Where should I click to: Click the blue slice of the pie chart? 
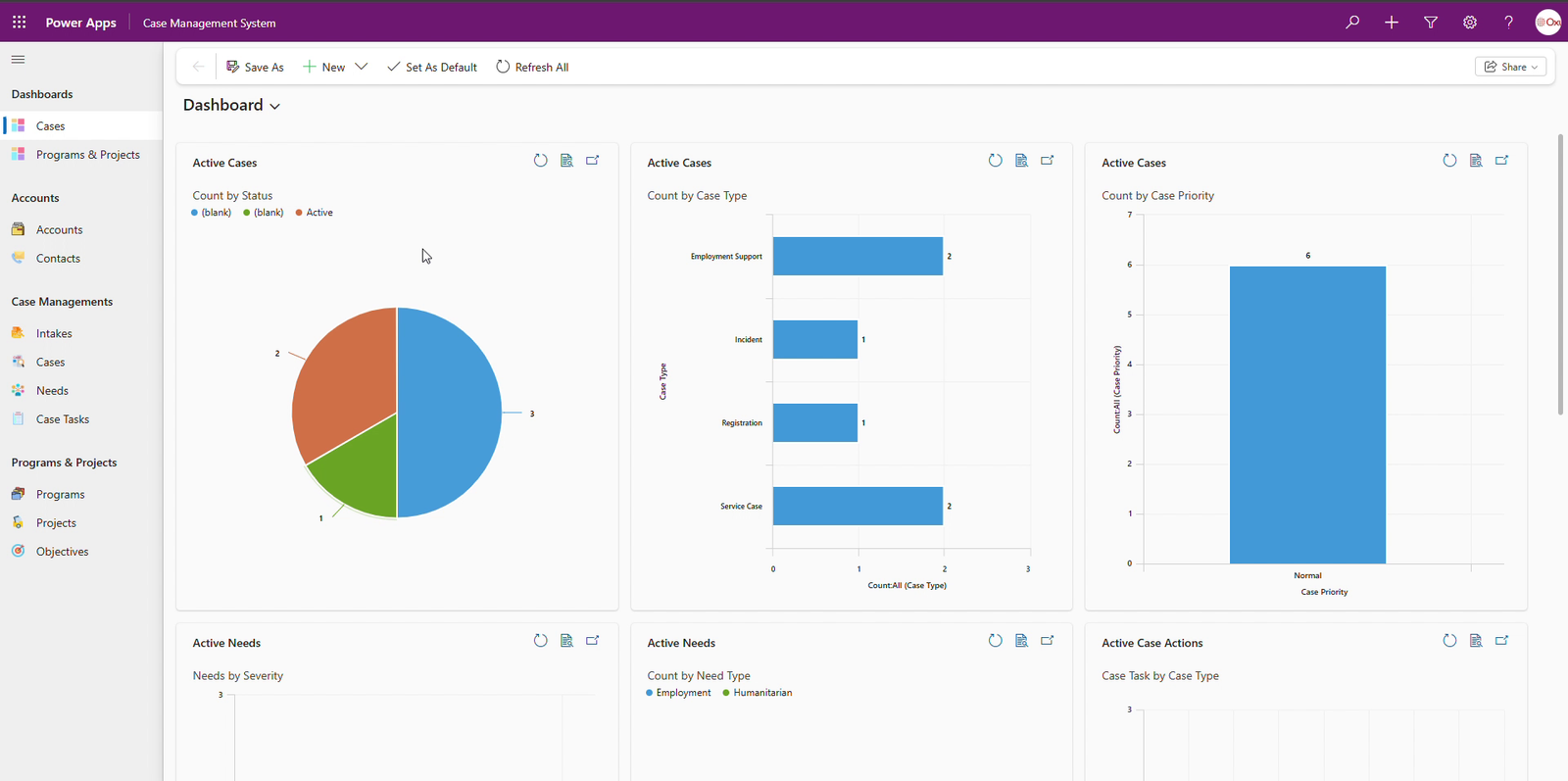pos(448,412)
